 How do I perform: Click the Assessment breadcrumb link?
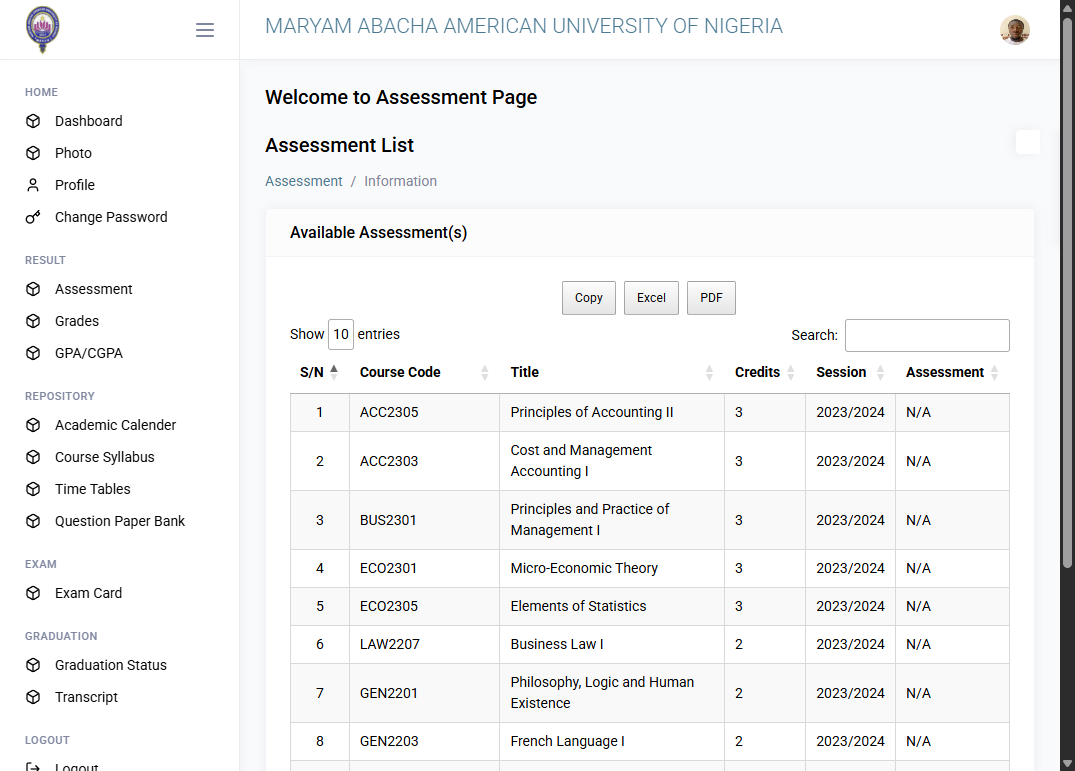pyautogui.click(x=304, y=181)
